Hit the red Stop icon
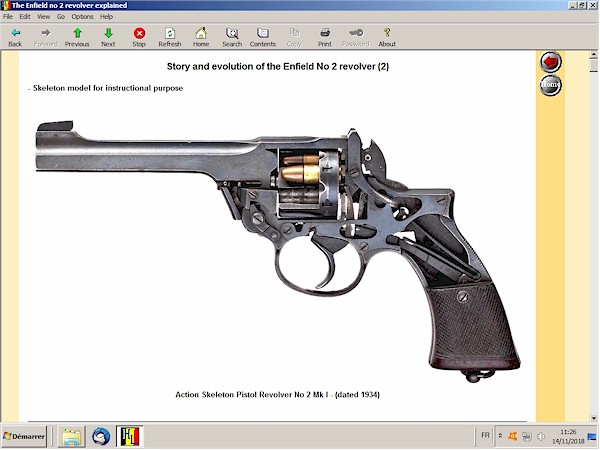600x450 pixels. coord(139,37)
